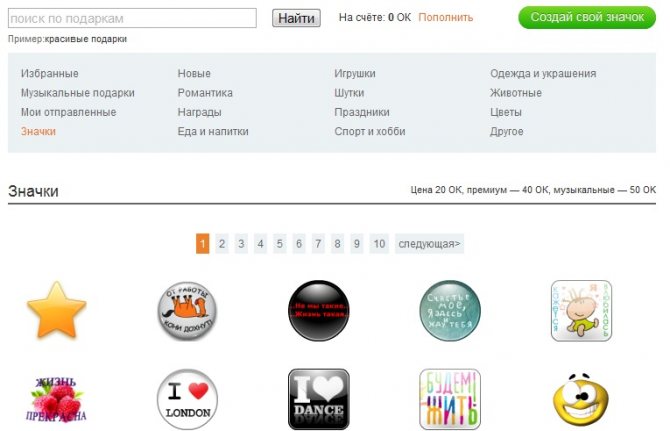Pick the I love London badge
Viewport: 670px width, 431px height.
tap(187, 399)
